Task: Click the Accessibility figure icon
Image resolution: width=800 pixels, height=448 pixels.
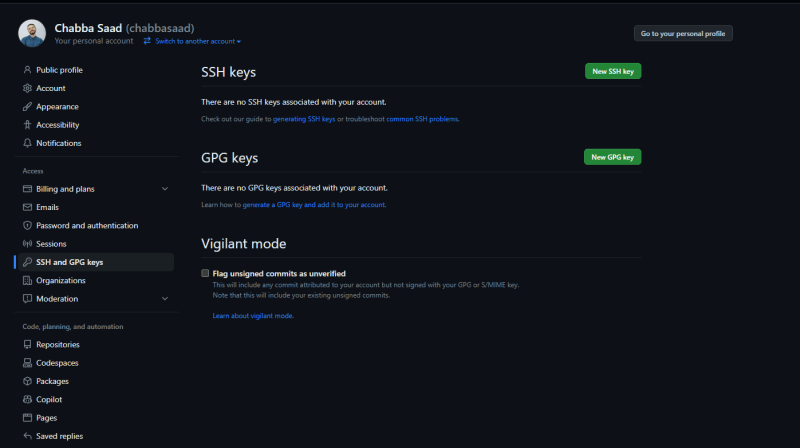Action: (x=27, y=125)
